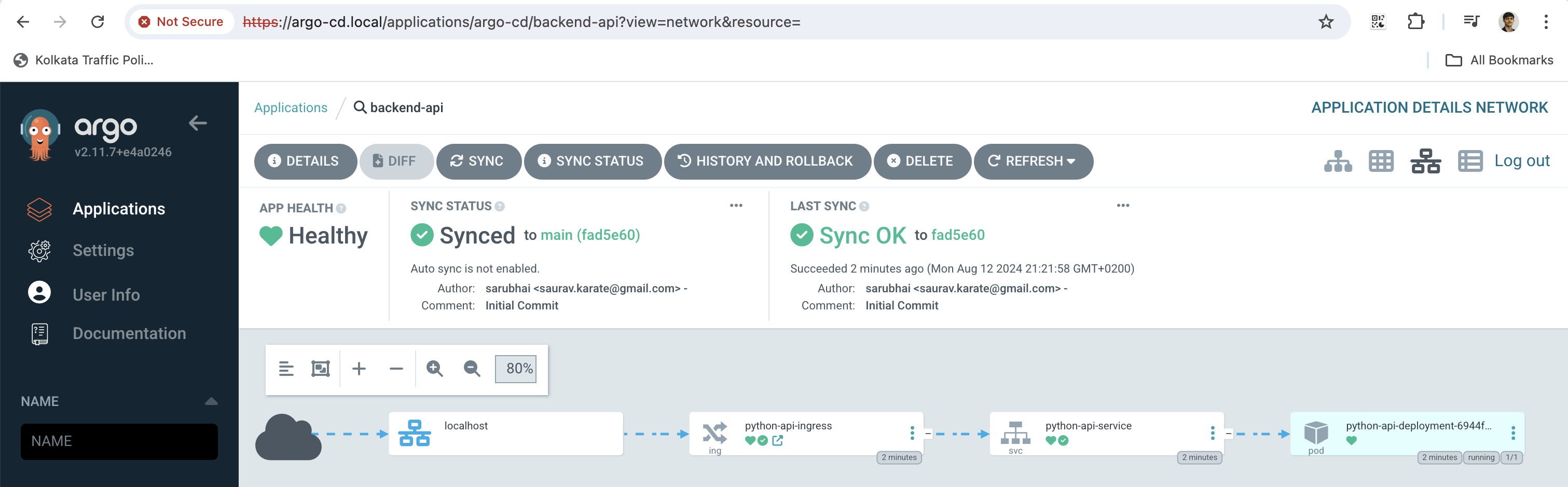Click the graph zoom in magnifier

[435, 369]
